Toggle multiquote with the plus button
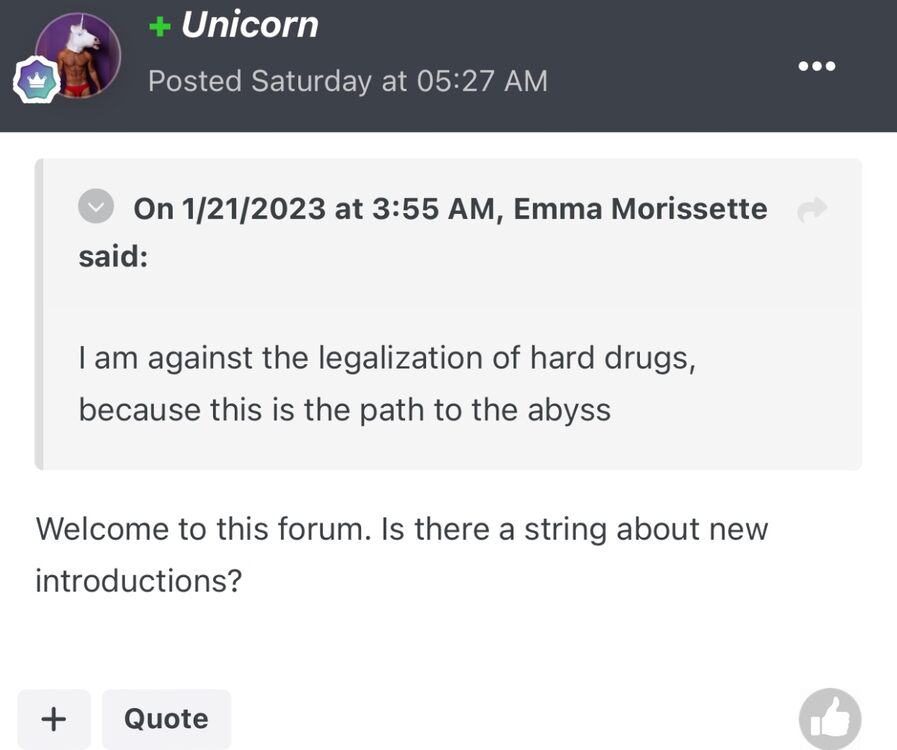Image resolution: width=897 pixels, height=750 pixels. click(x=54, y=718)
